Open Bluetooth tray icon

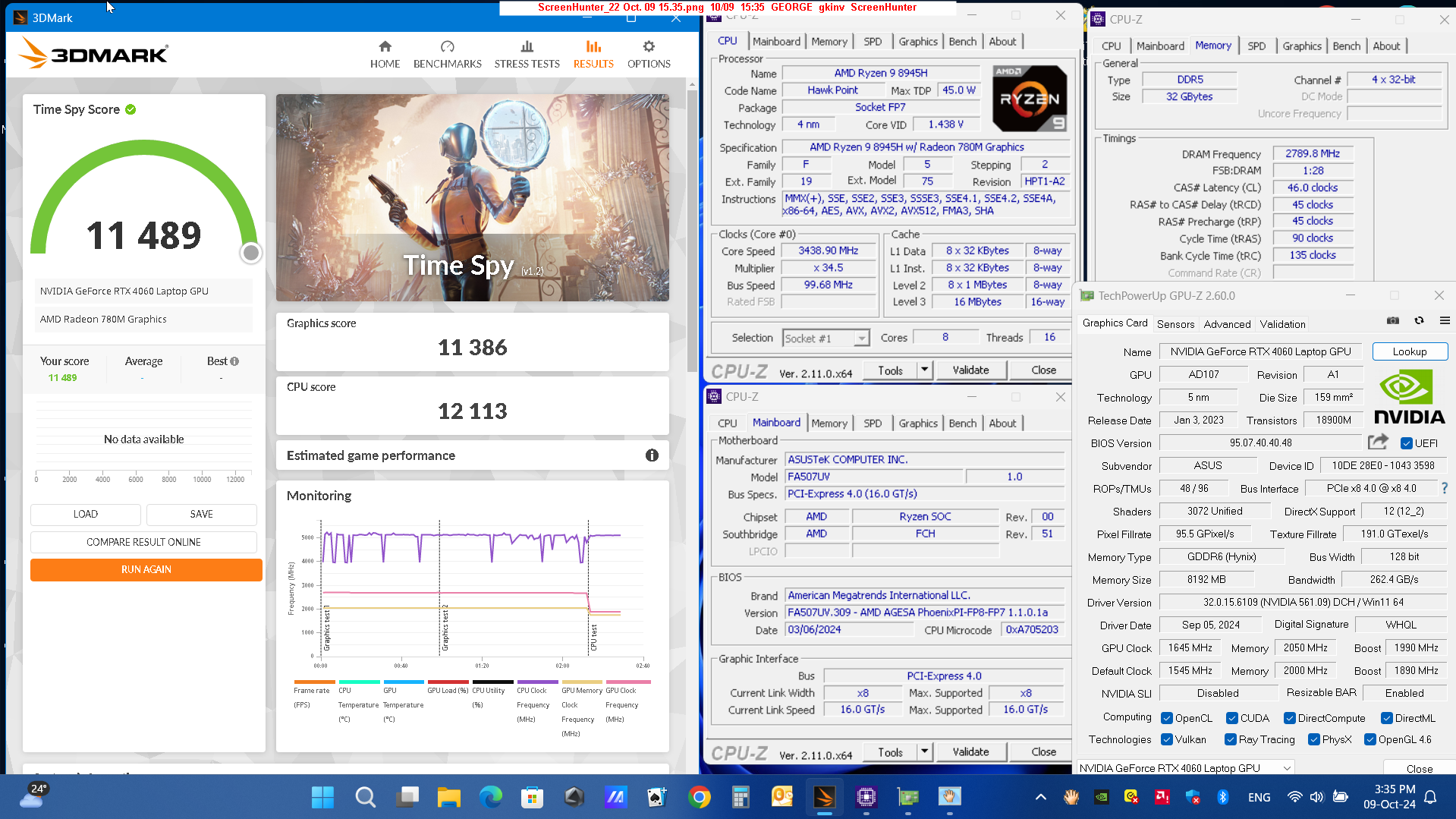pos(1222,797)
